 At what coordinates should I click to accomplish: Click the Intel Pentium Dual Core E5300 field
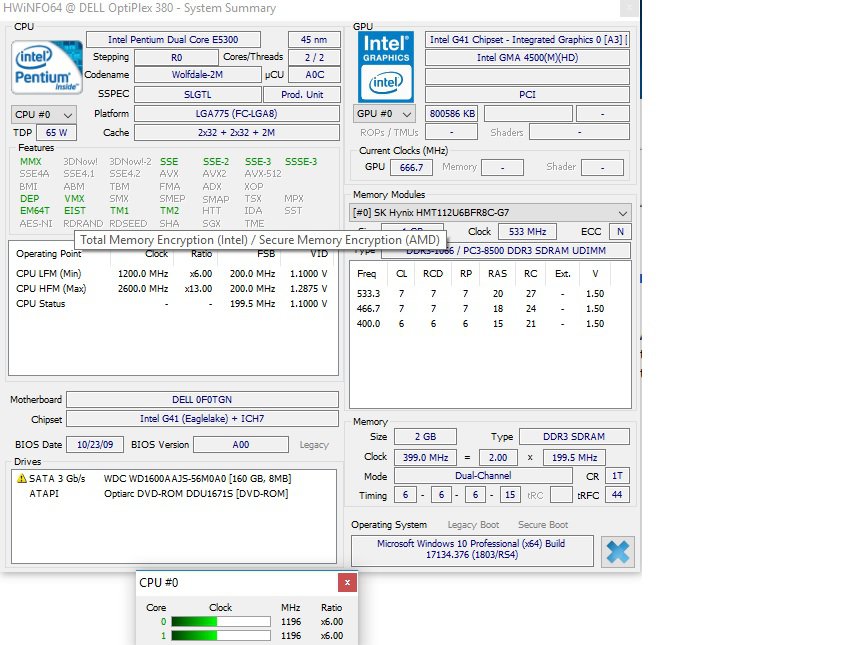coord(173,40)
